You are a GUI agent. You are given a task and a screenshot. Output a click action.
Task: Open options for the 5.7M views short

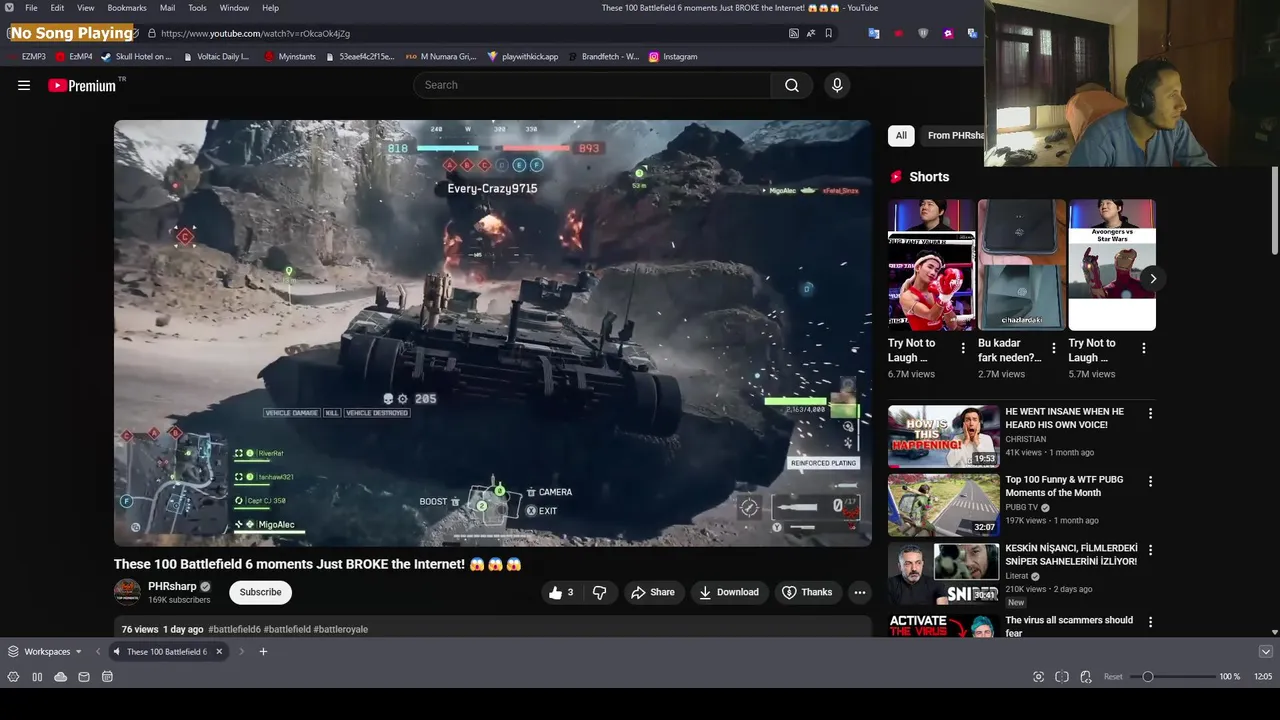click(x=1144, y=348)
